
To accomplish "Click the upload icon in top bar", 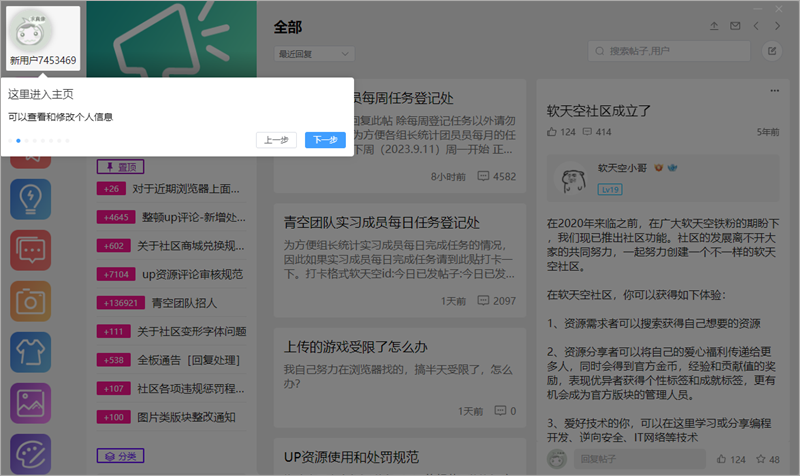I will point(714,26).
